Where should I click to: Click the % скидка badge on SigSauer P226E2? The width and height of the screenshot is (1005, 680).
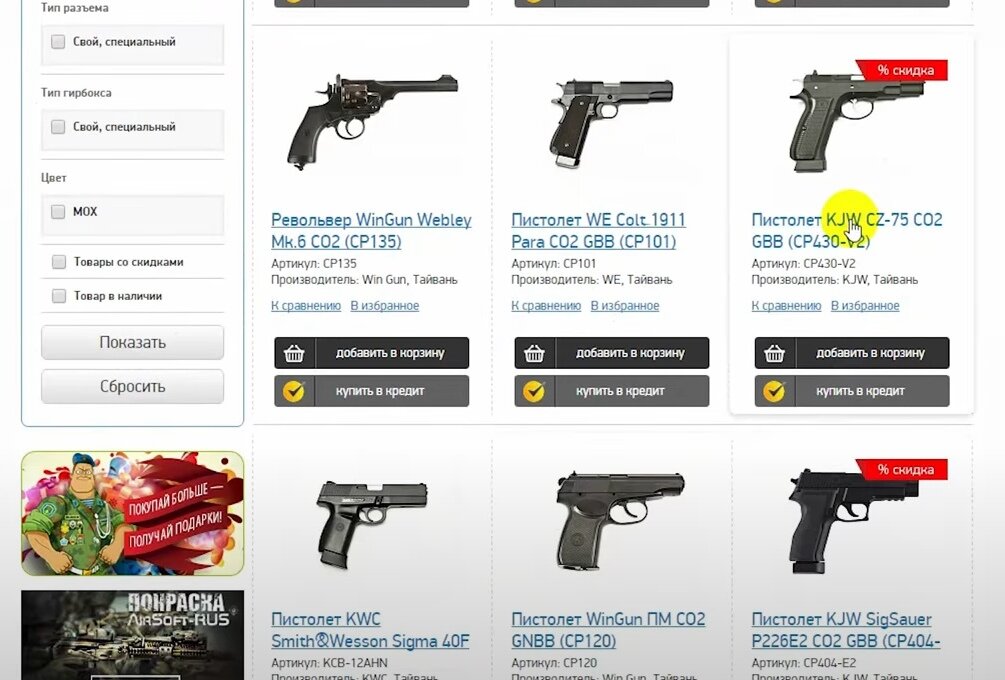point(905,470)
